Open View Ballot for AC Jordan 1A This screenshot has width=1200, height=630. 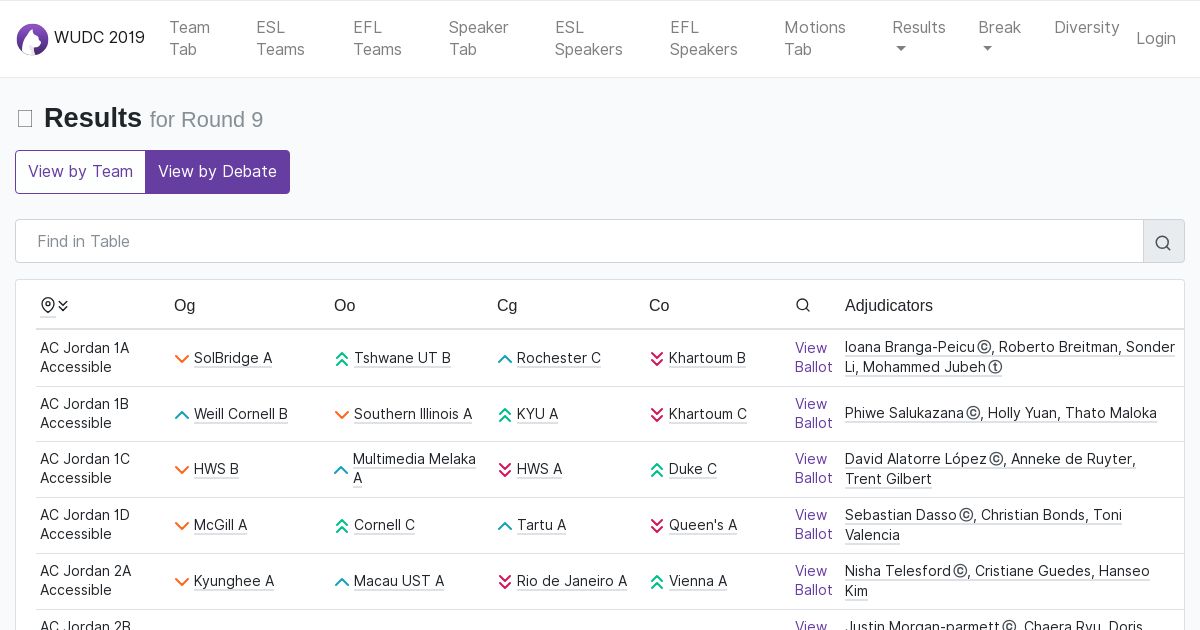(x=813, y=358)
